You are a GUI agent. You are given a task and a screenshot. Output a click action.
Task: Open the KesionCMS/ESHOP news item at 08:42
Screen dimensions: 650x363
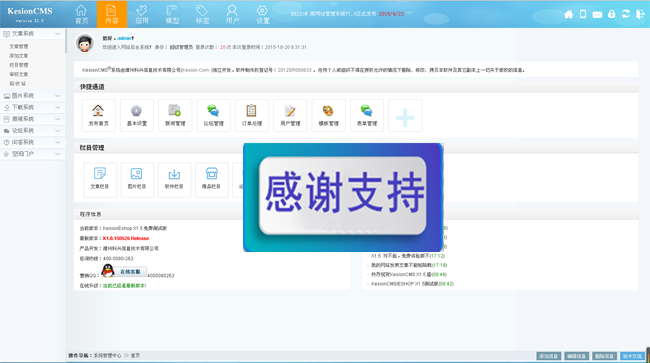[x=412, y=284]
